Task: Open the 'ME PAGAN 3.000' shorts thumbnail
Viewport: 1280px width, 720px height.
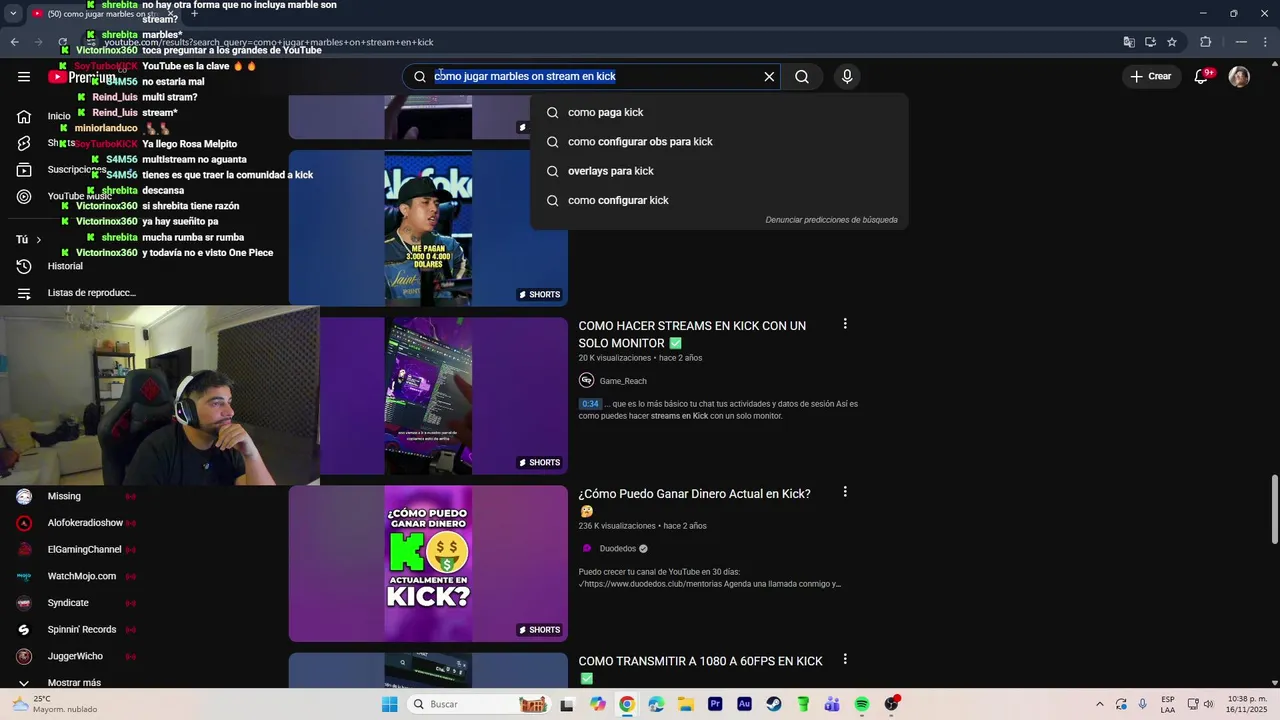Action: (428, 228)
